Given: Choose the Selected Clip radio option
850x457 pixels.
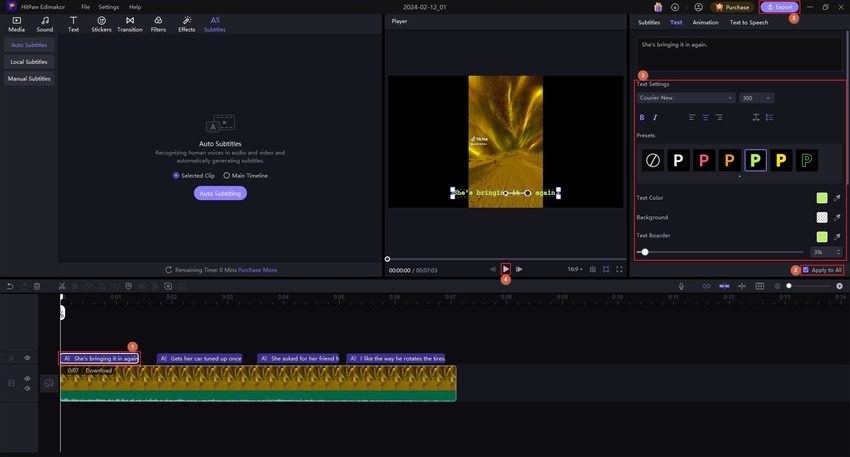Looking at the screenshot, I should tap(177, 175).
